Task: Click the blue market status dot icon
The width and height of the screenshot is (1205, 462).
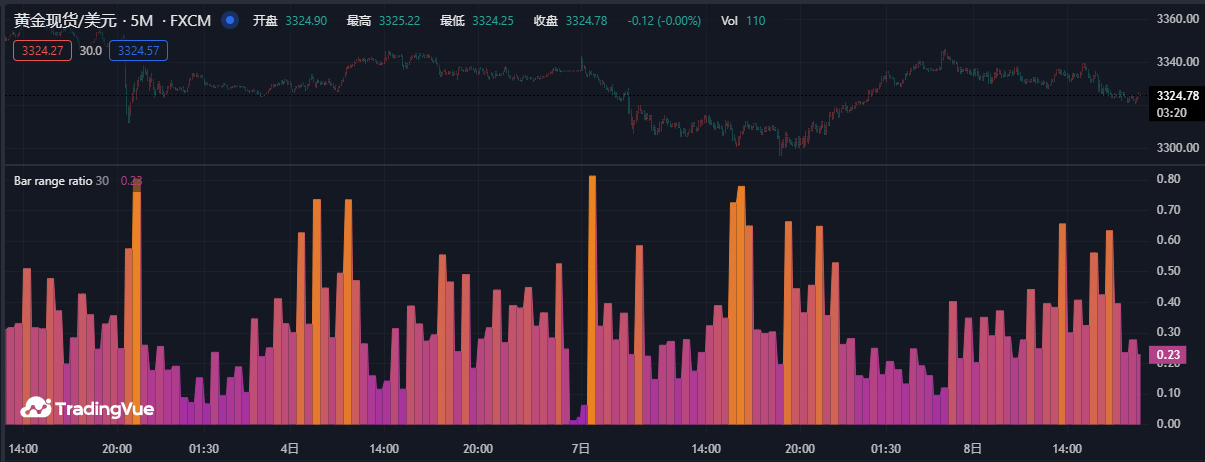Action: pos(230,21)
